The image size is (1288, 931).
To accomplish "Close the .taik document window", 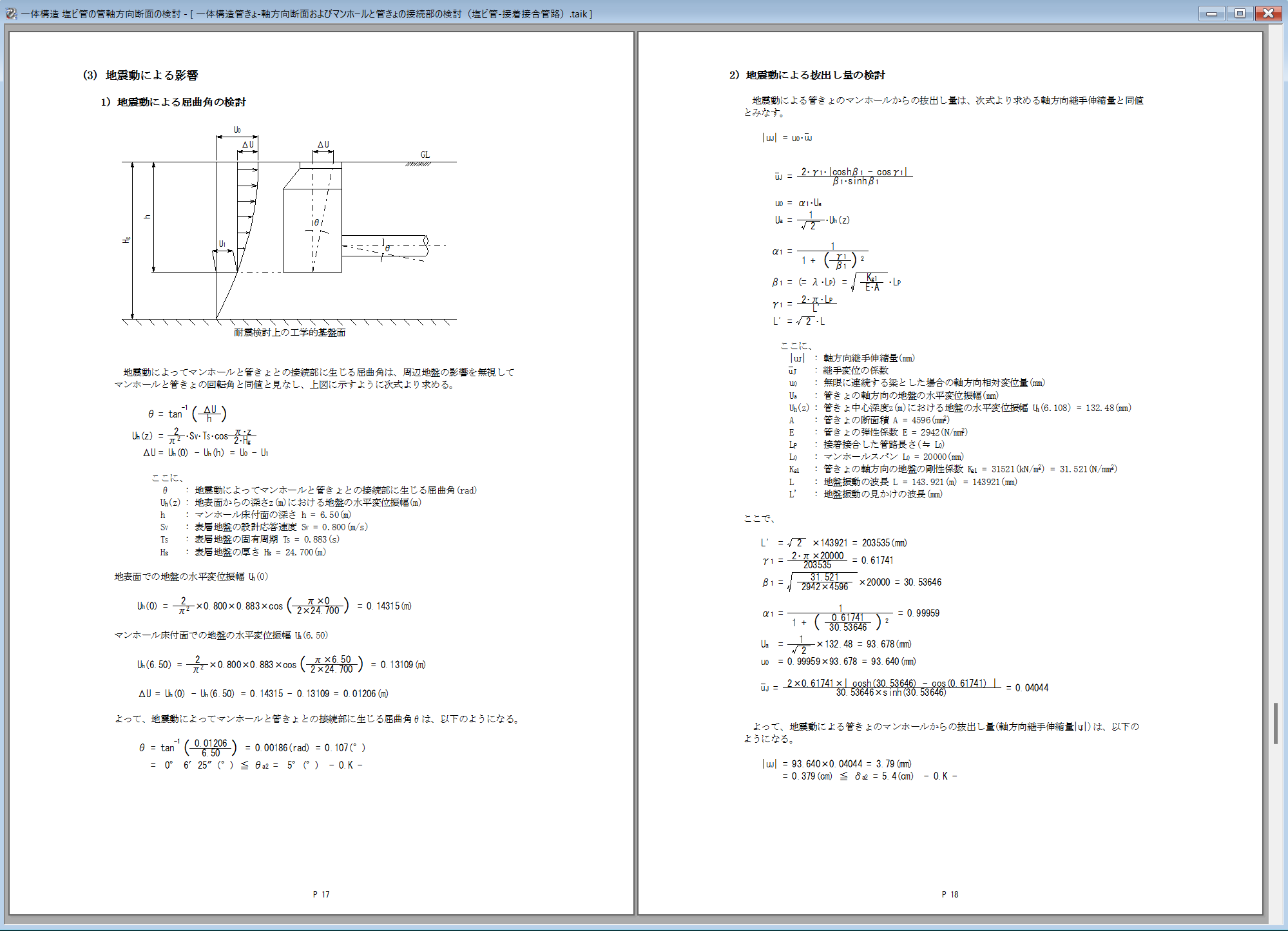I will (x=1268, y=13).
